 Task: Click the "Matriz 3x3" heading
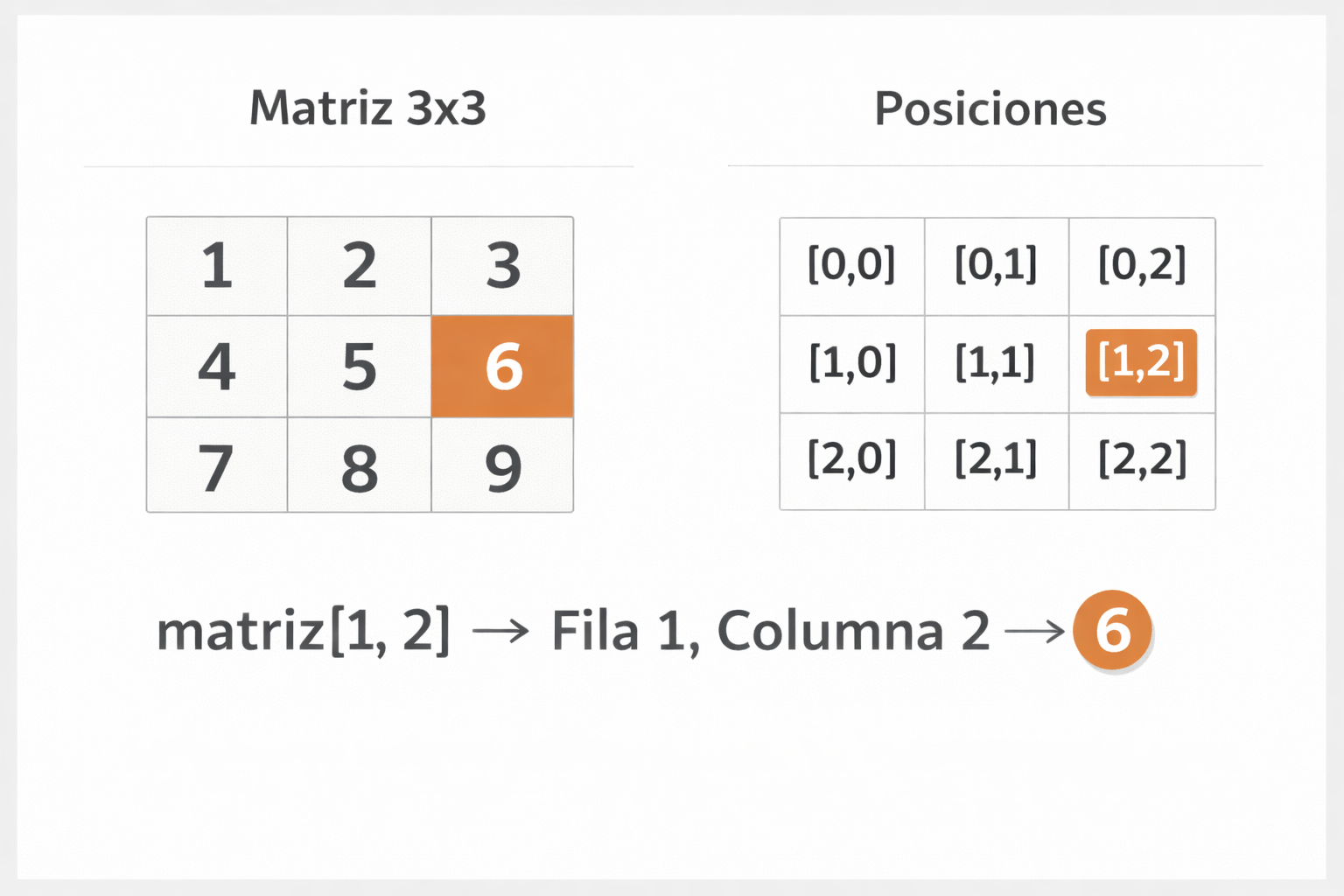click(367, 108)
